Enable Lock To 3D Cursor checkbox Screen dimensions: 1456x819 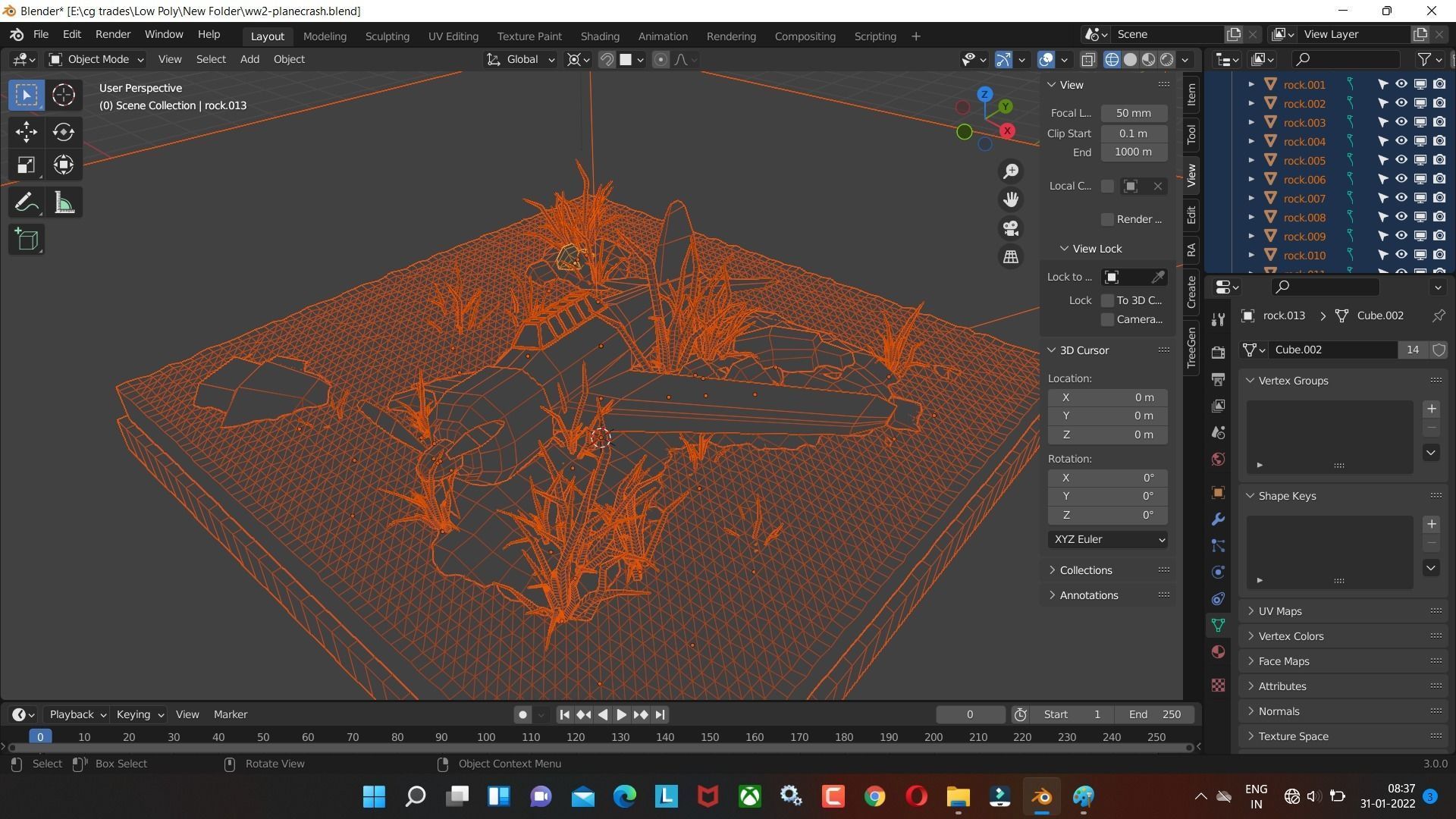[1107, 300]
